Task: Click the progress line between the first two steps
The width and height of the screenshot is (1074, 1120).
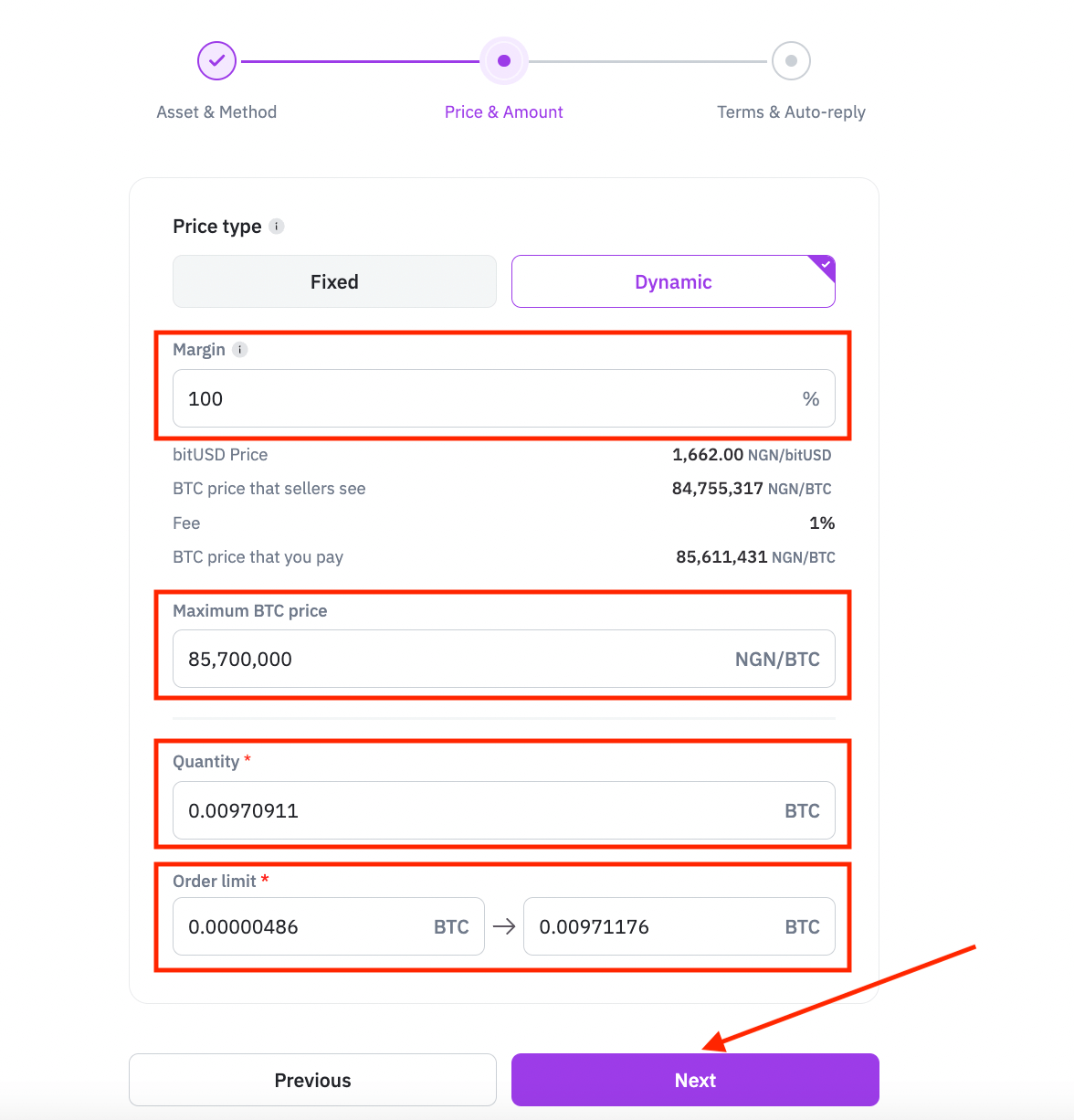Action: 359,61
